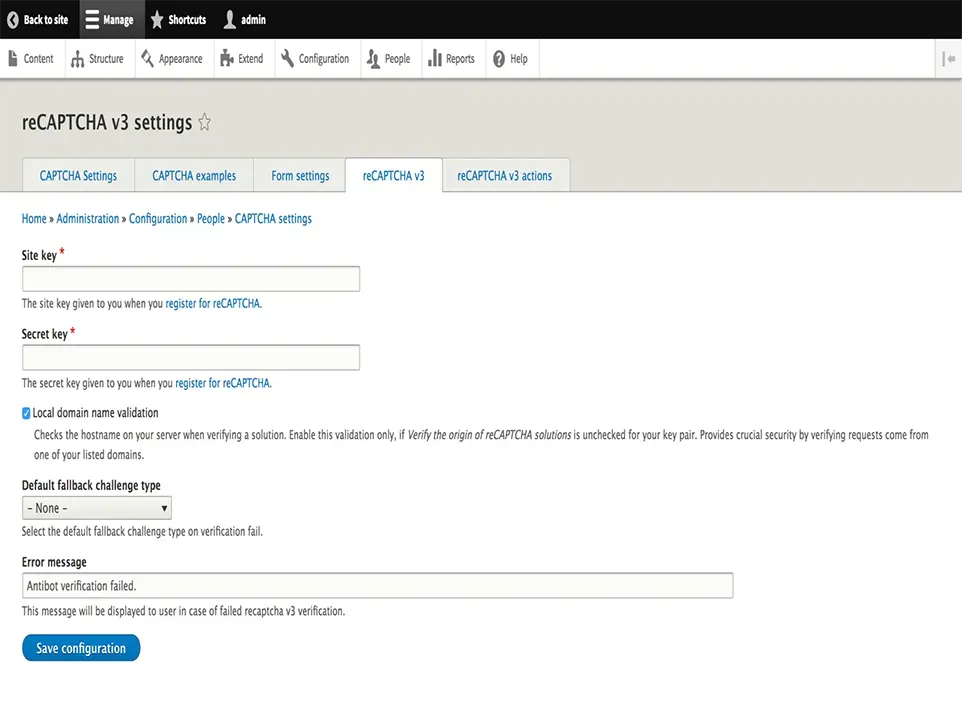Open the Reports menu label
This screenshot has width=962, height=715.
point(460,59)
